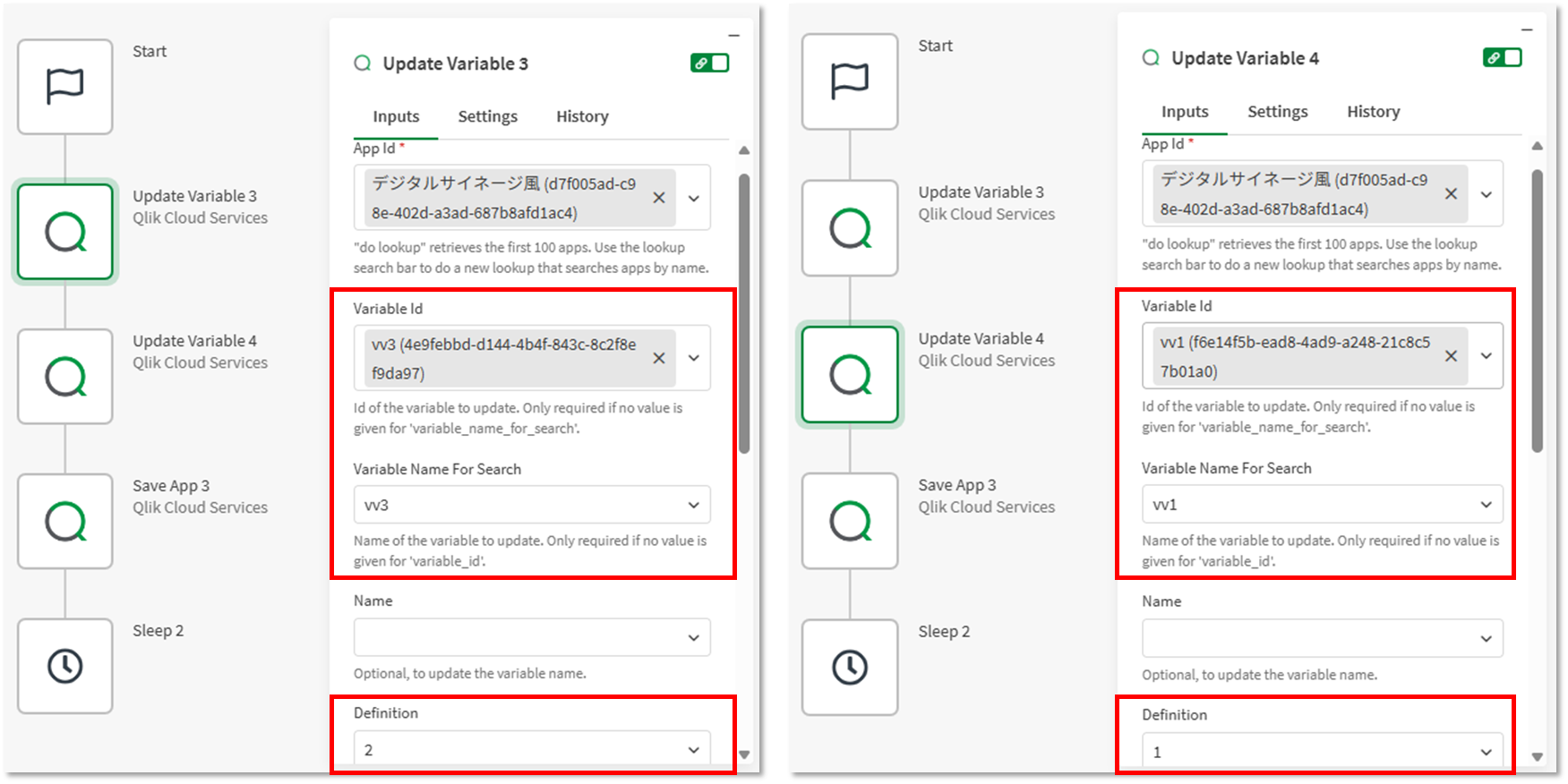Screen dimensions: 1568x784
Task: Expand the Definition dropdown containing value 2
Action: coord(693,750)
